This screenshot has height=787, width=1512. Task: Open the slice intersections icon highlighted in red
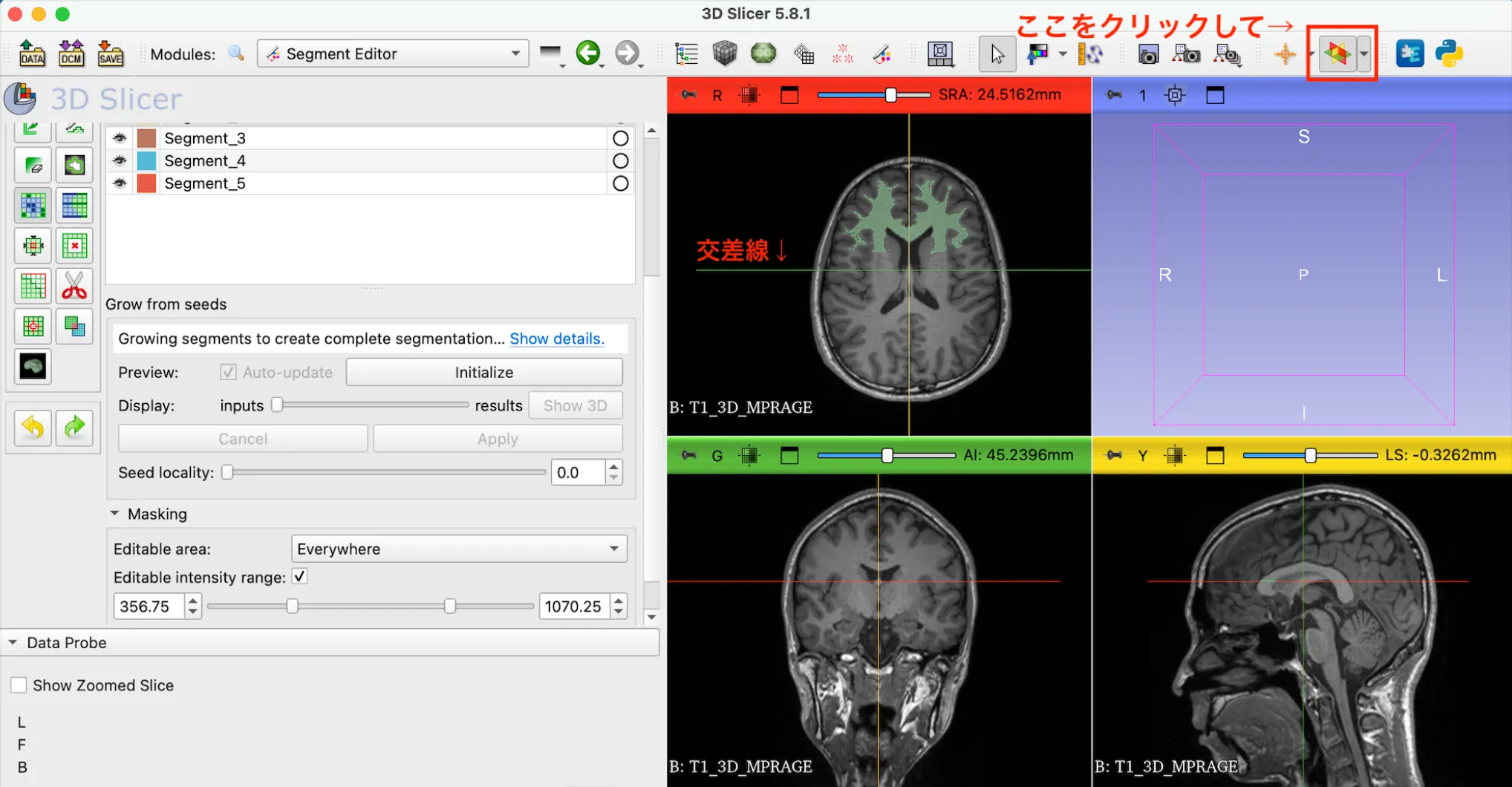pyautogui.click(x=1337, y=53)
